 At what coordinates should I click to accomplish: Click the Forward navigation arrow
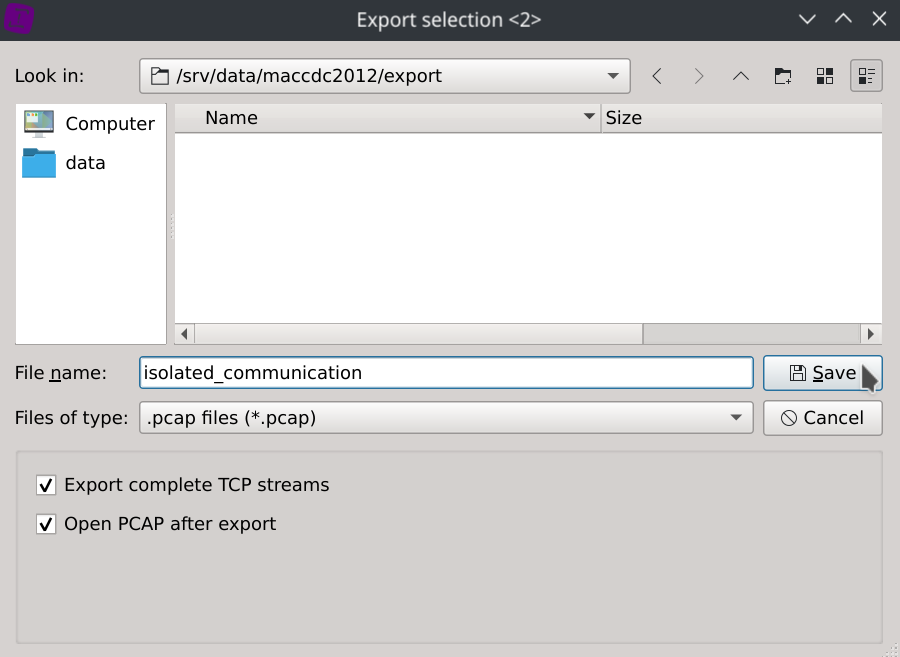pos(699,76)
